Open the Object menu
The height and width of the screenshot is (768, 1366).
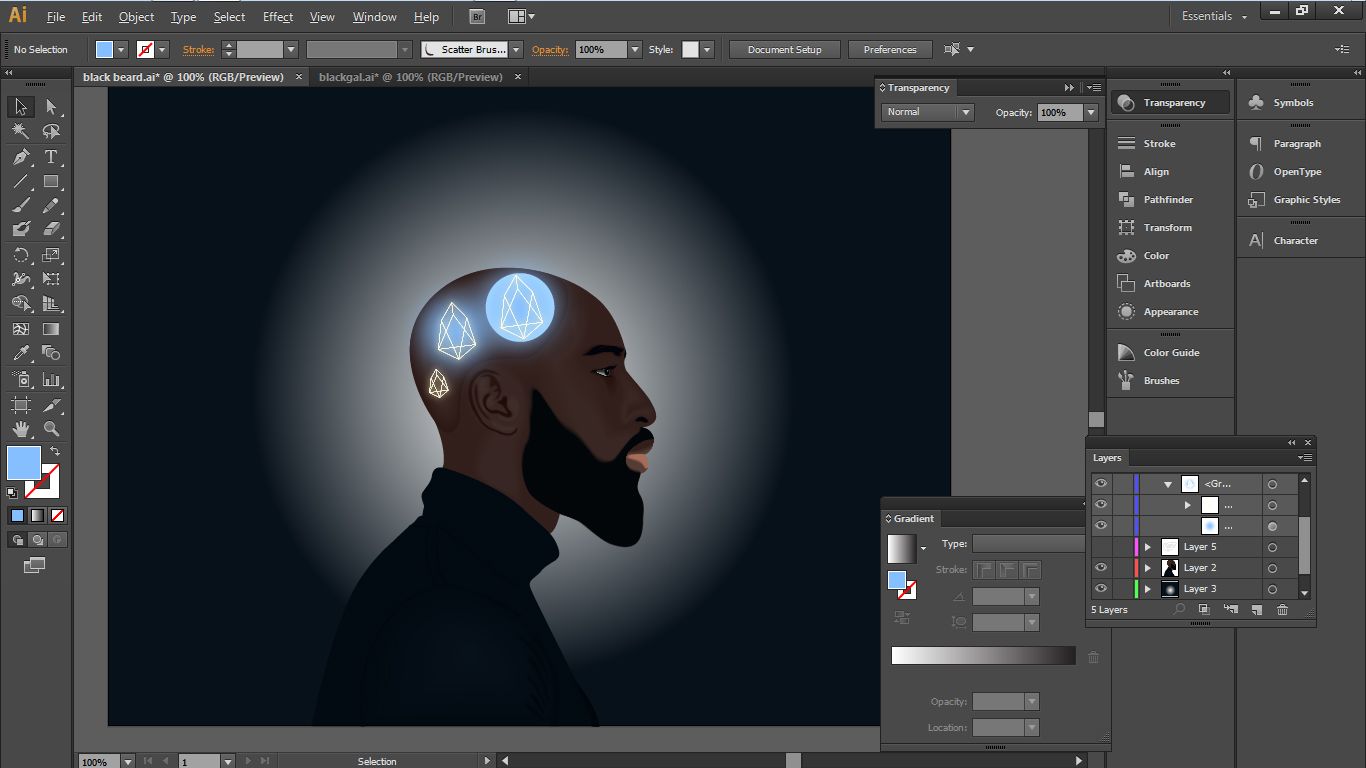[136, 17]
